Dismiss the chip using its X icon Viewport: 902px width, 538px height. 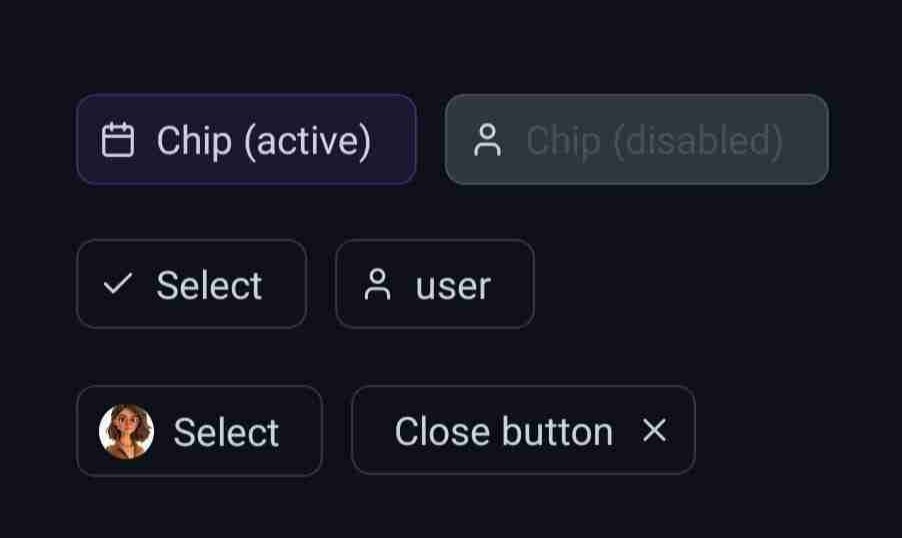pyautogui.click(x=654, y=431)
